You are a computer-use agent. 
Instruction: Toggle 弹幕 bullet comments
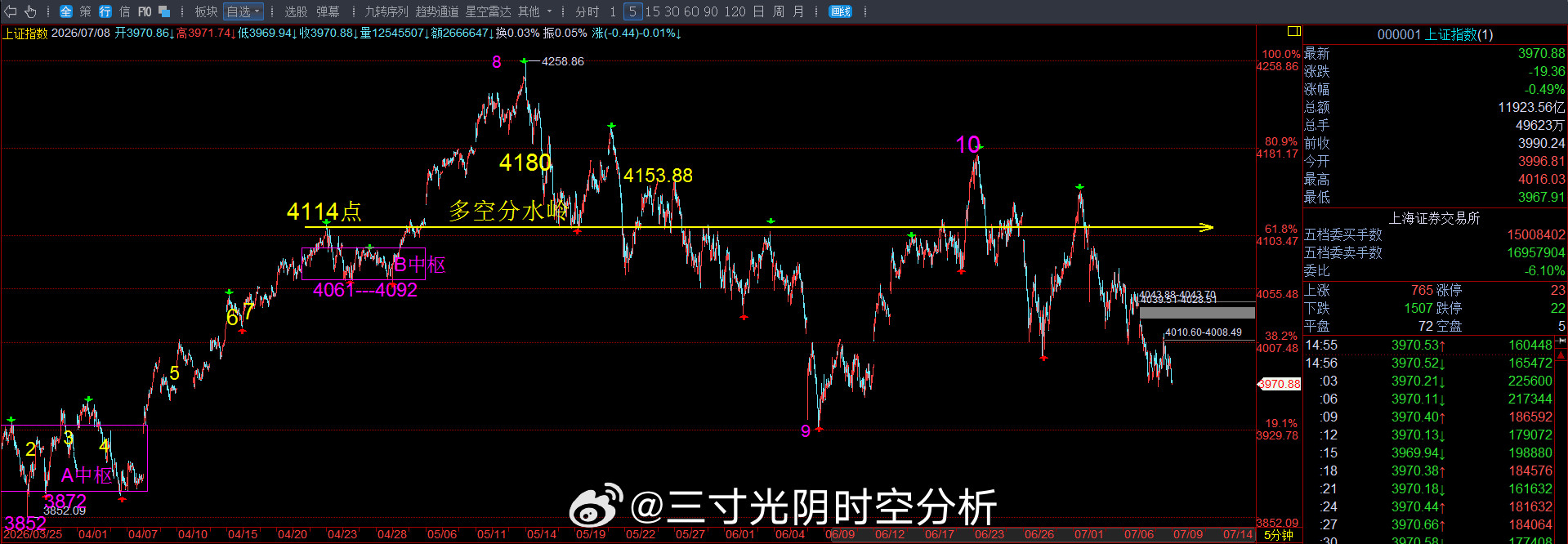(x=328, y=11)
